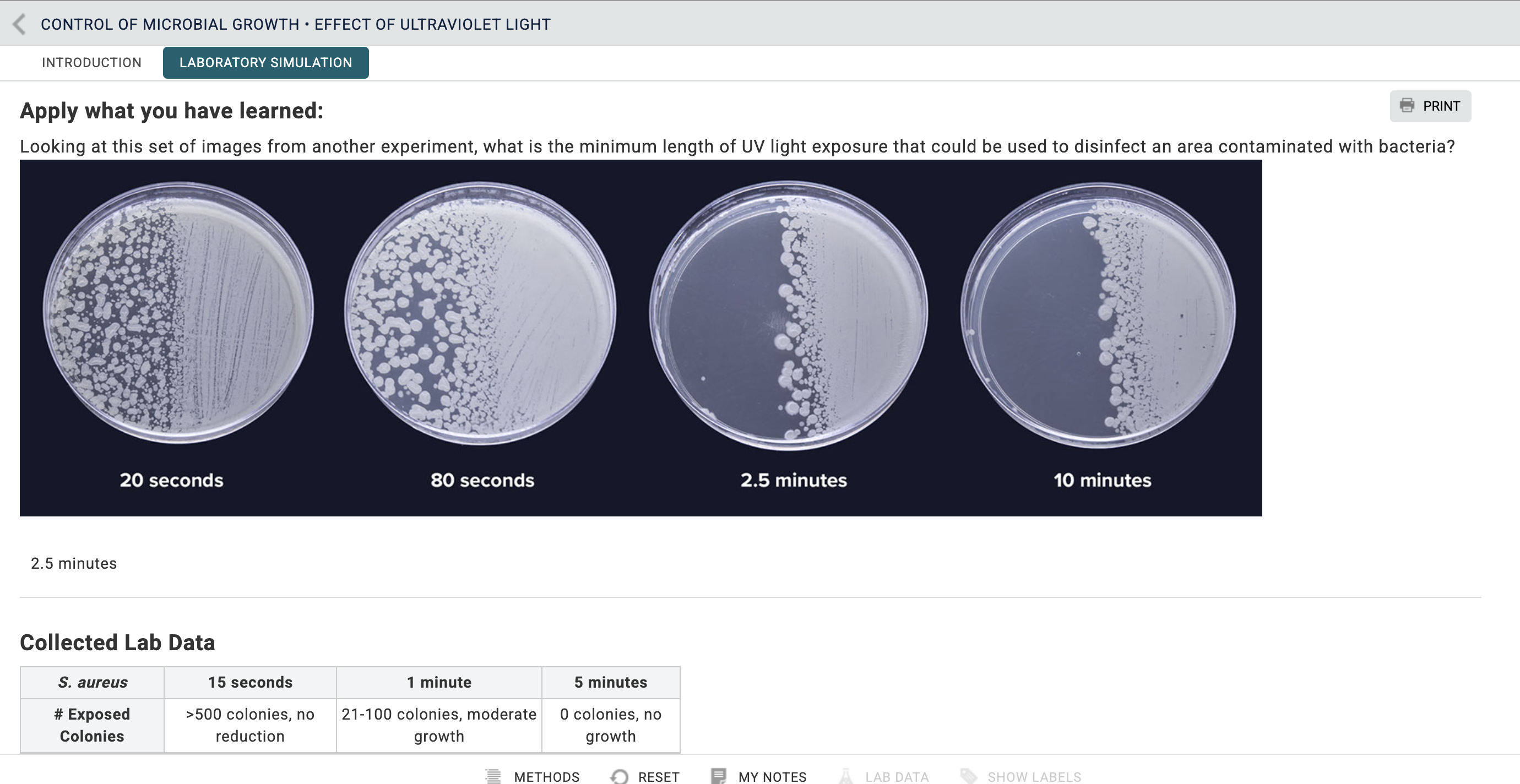Click the SHOW LABELS toolbar label
Viewport: 1520px width, 784px height.
[x=1034, y=777]
